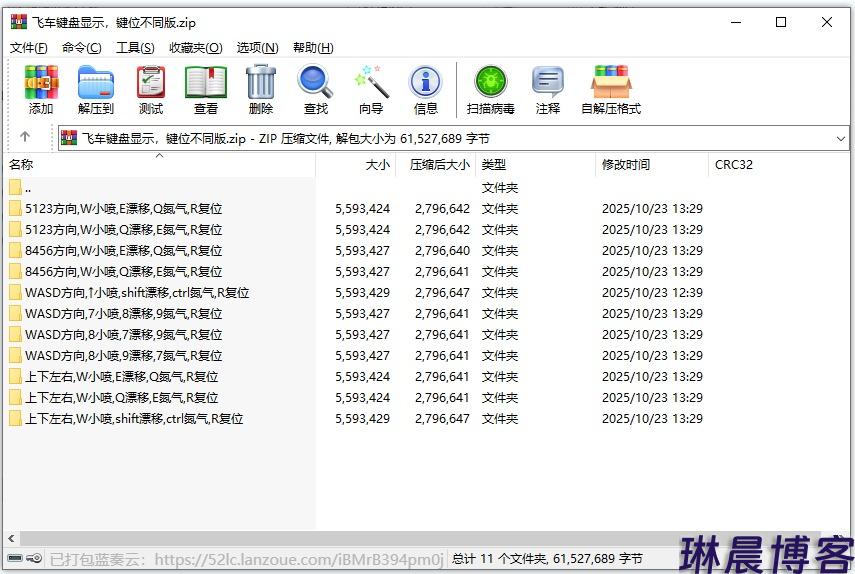The image size is (855, 574).
Task: Click folder icon of 8456方向,W小喷,Q漂移
Action: [x=15, y=271]
